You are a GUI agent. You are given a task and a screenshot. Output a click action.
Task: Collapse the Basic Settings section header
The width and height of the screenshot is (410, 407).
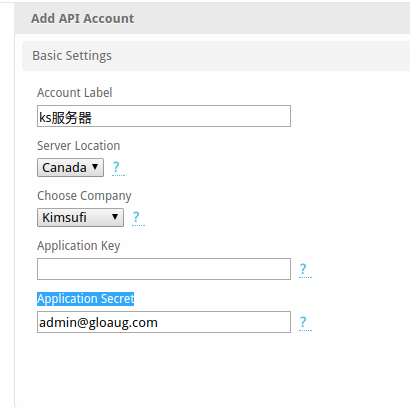[216, 56]
